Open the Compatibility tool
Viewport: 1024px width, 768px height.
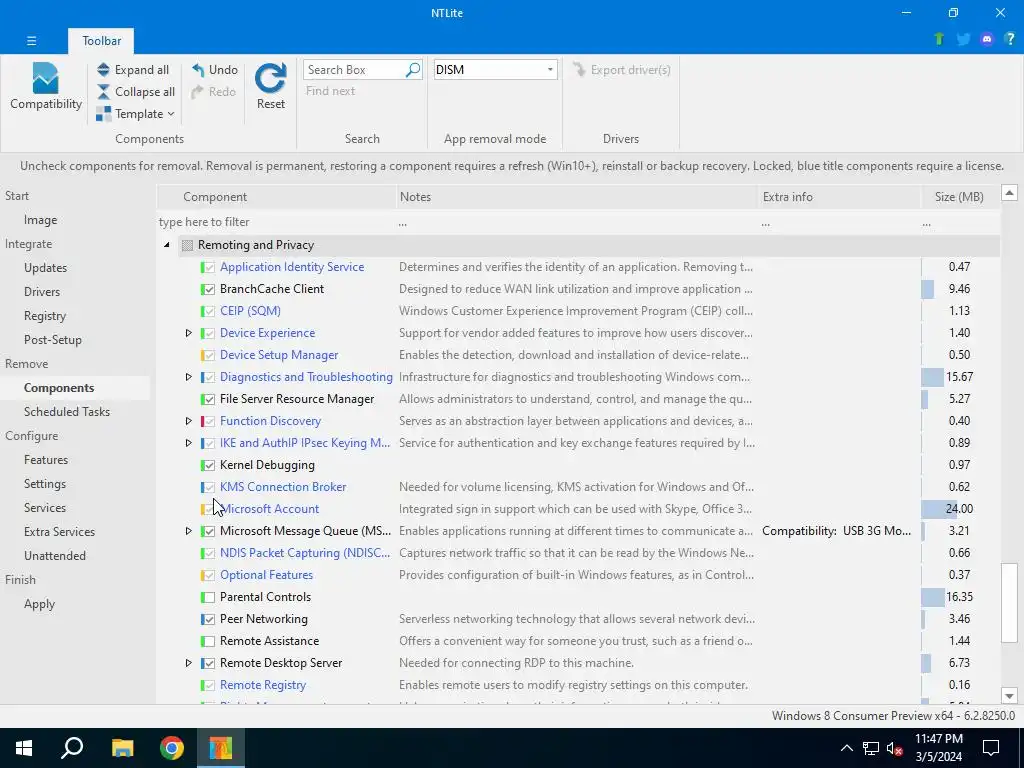(46, 87)
